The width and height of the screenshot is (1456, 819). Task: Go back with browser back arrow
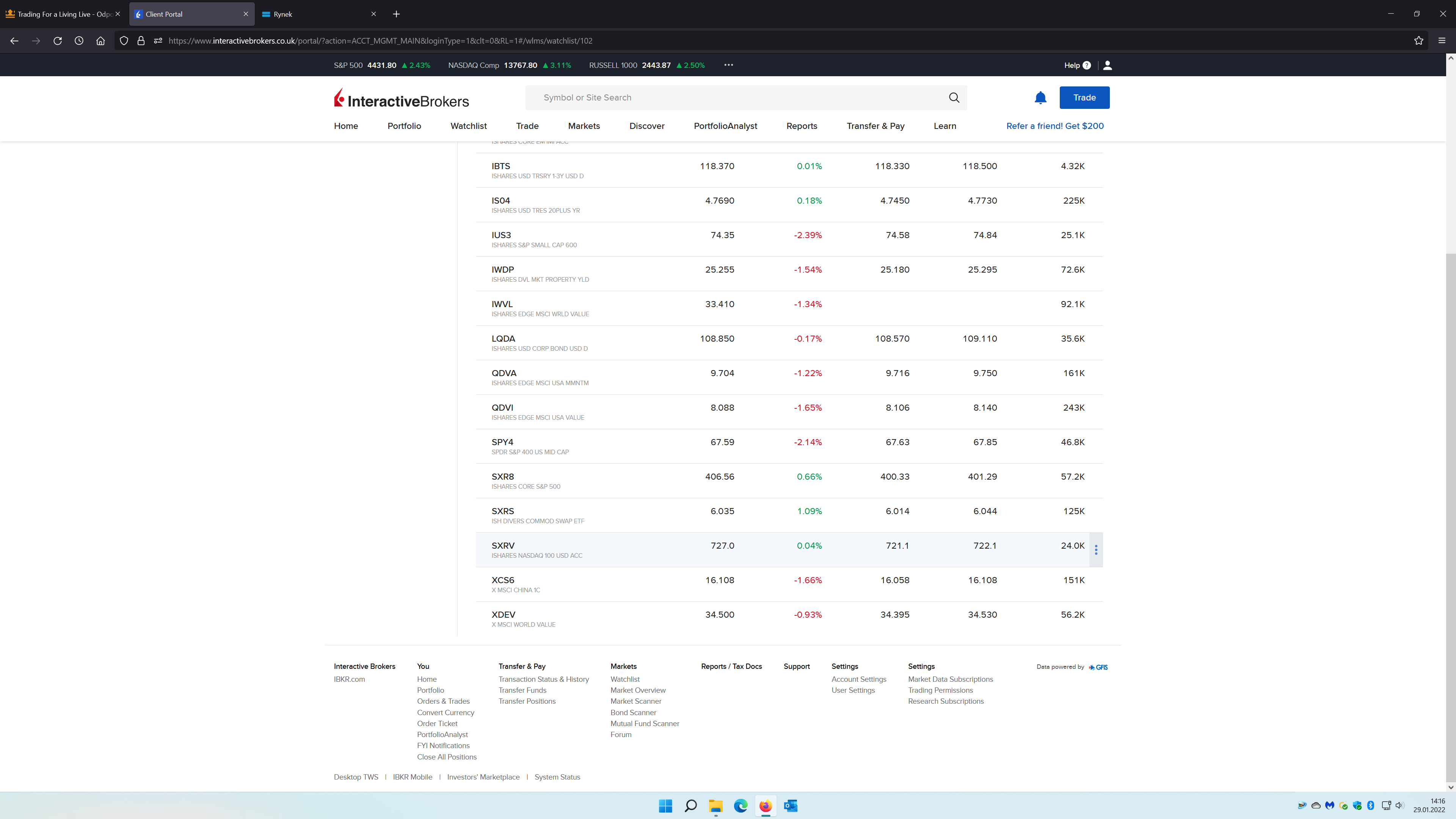14,41
